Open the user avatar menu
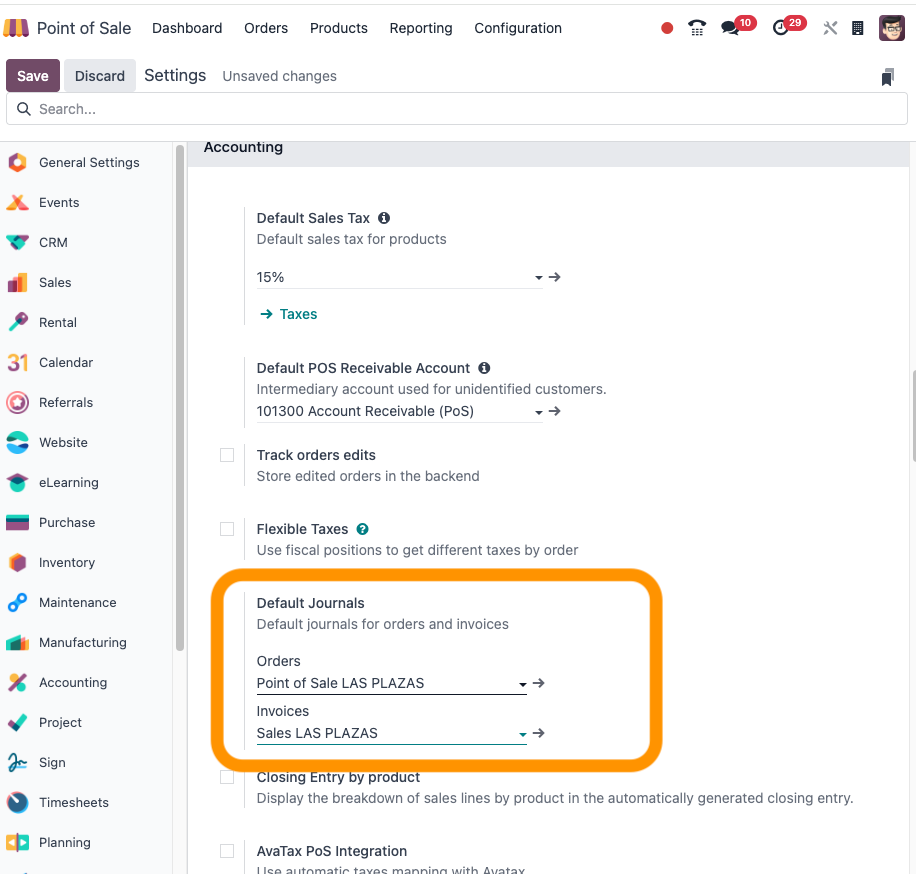Image resolution: width=916 pixels, height=874 pixels. click(891, 28)
